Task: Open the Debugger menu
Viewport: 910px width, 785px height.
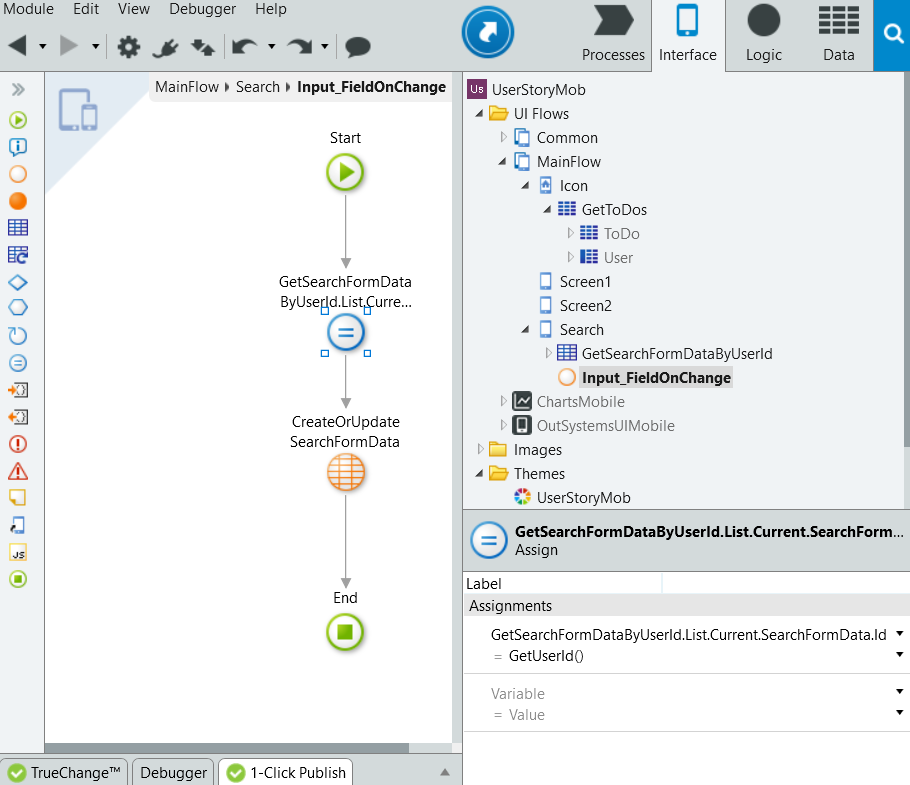Action: pos(202,9)
